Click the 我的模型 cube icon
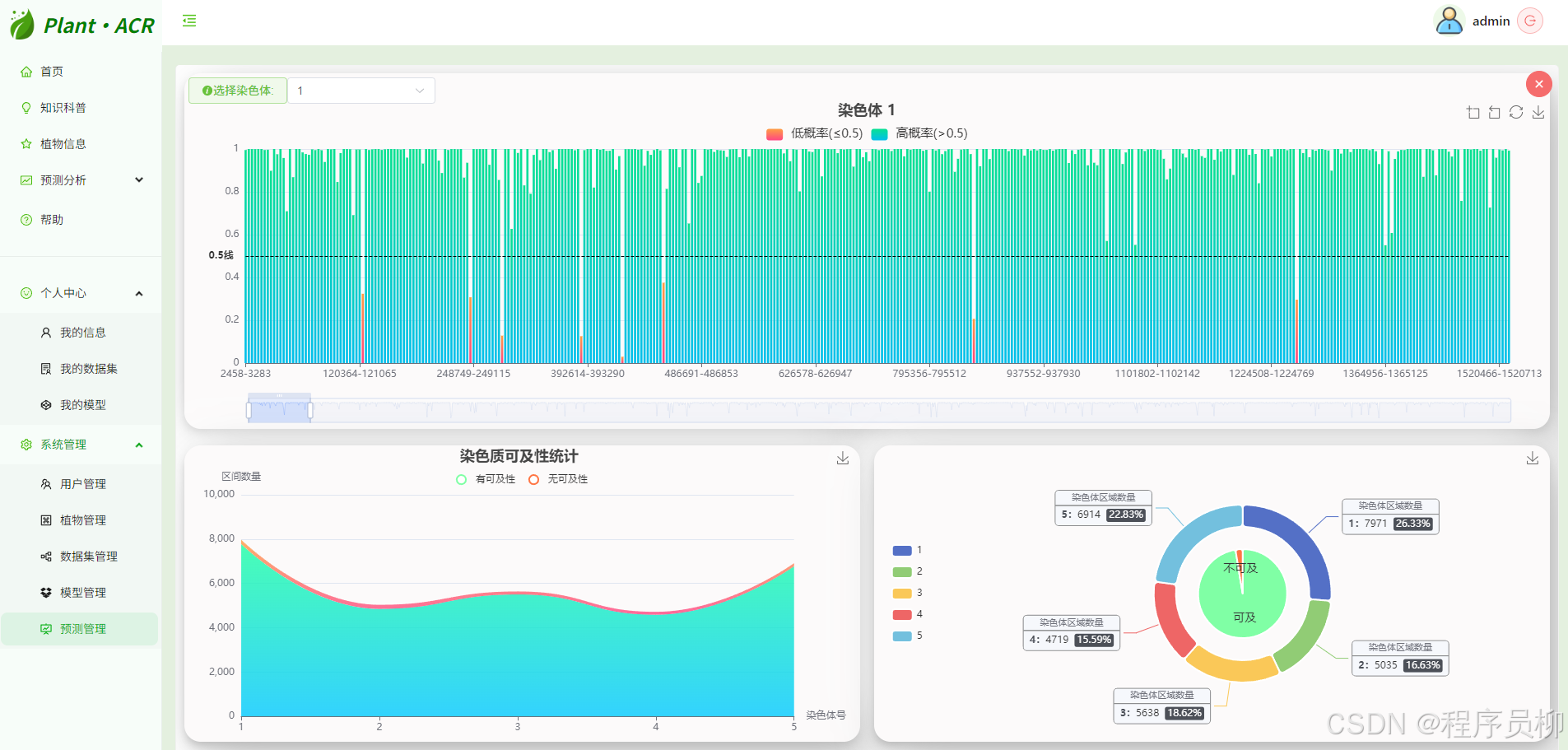The width and height of the screenshot is (1568, 750). point(46,405)
